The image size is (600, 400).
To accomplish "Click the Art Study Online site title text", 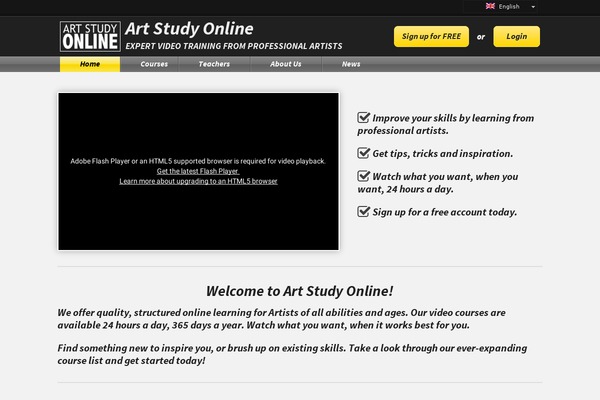I will [x=189, y=29].
